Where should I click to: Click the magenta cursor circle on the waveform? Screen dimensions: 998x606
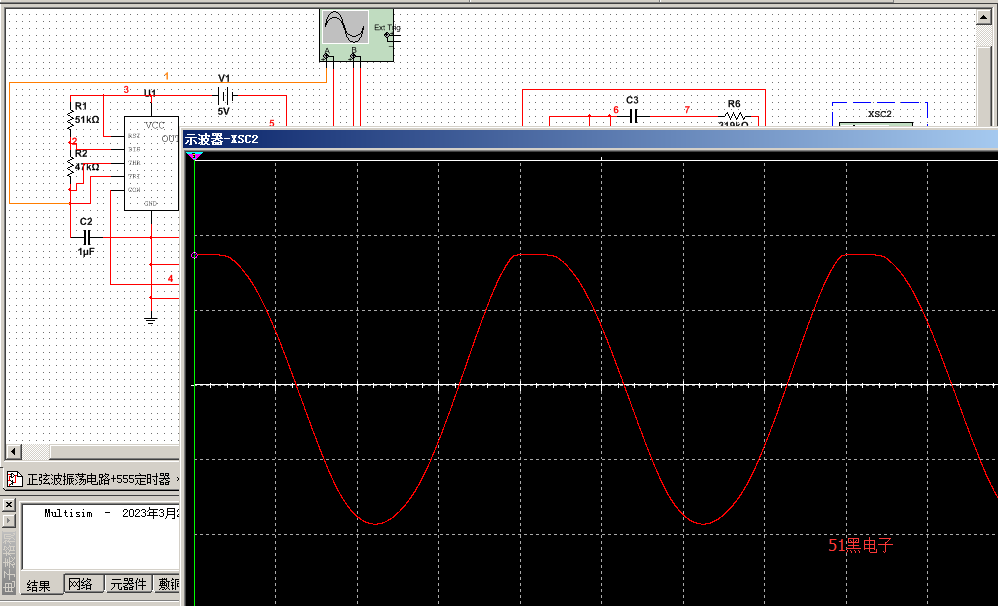pos(194,255)
